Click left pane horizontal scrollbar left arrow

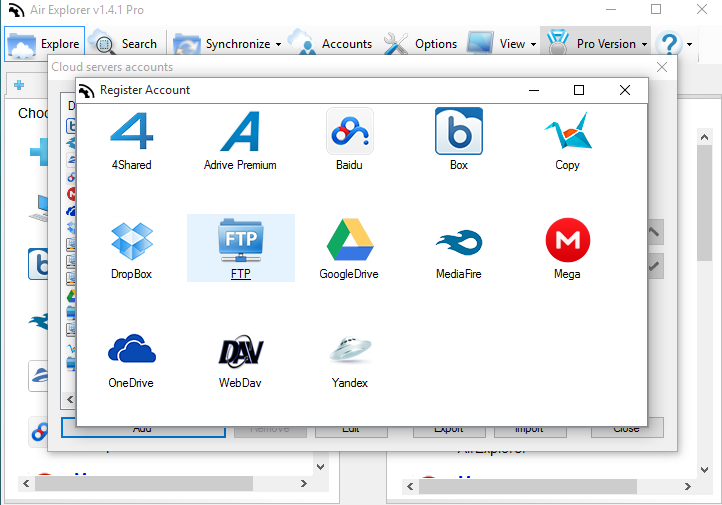pos(26,483)
